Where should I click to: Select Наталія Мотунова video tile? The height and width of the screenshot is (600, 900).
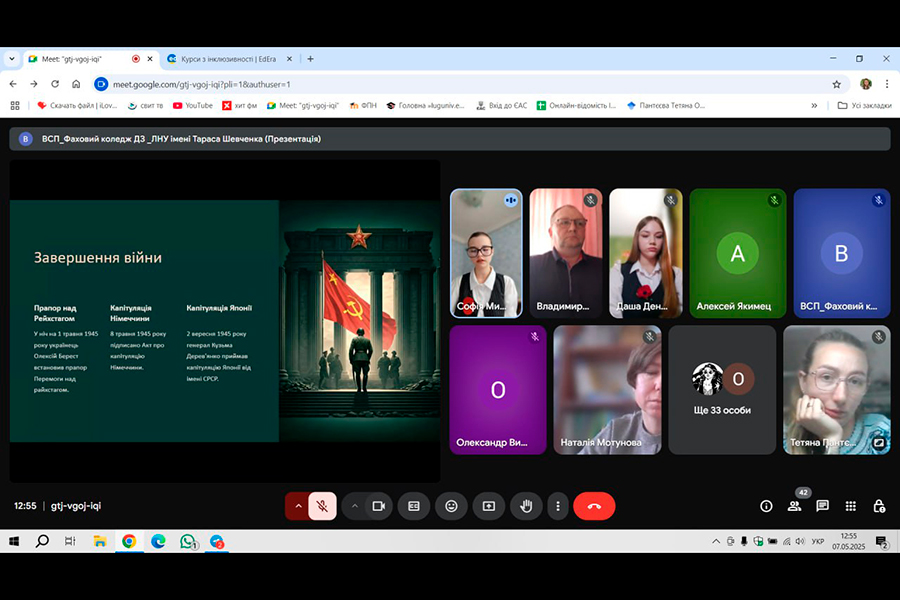[x=607, y=390]
